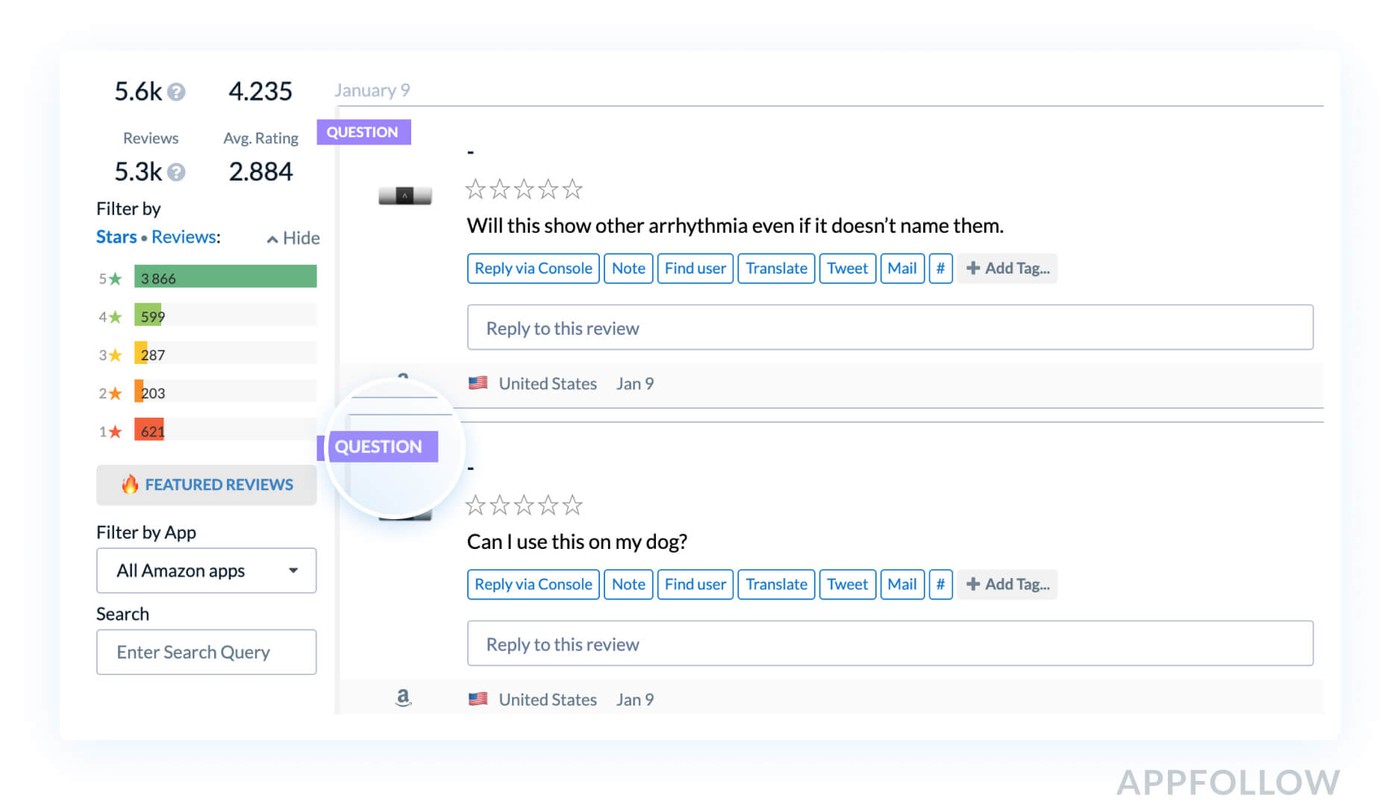The width and height of the screenshot is (1400, 810).
Task: Open the Featured Reviews button
Action: (x=206, y=485)
